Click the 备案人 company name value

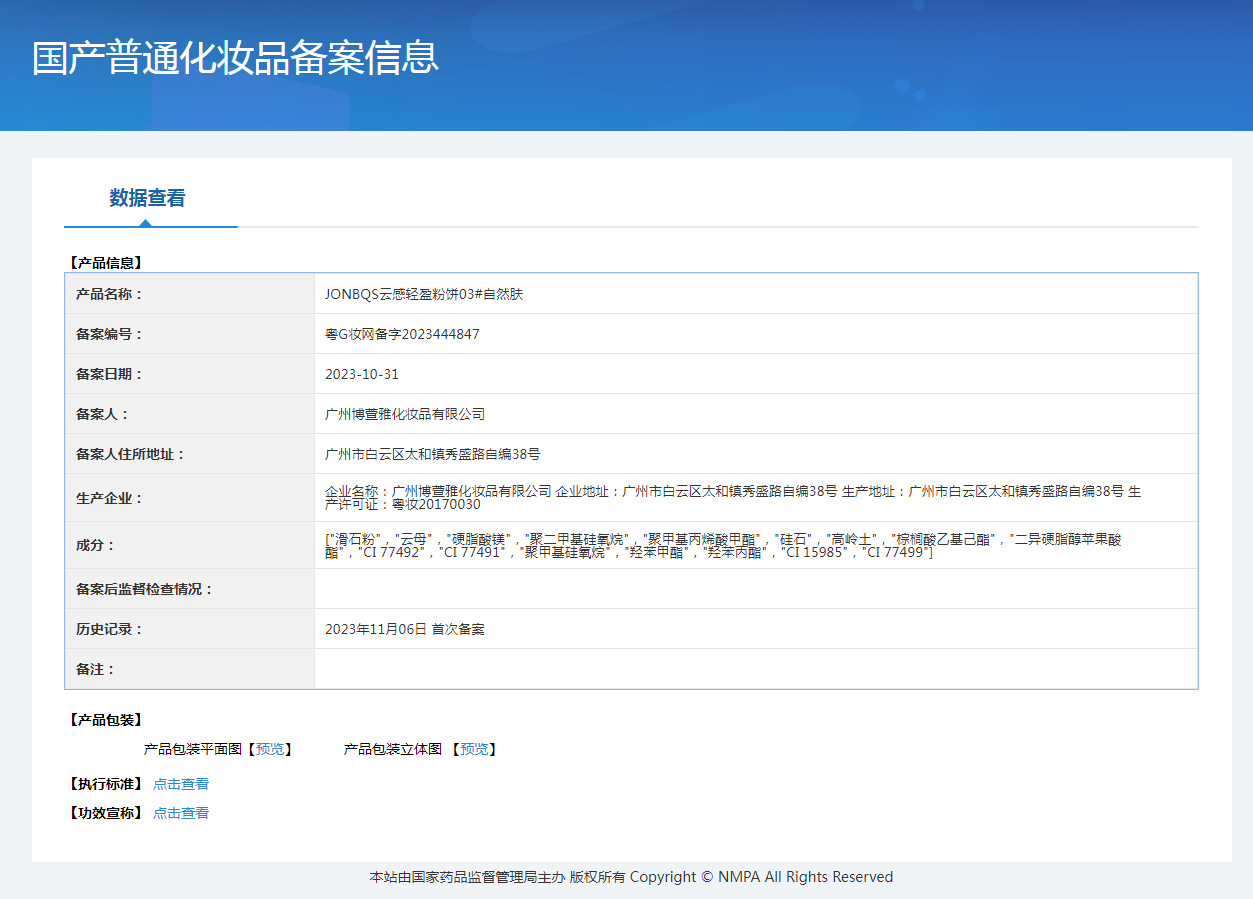(x=405, y=414)
